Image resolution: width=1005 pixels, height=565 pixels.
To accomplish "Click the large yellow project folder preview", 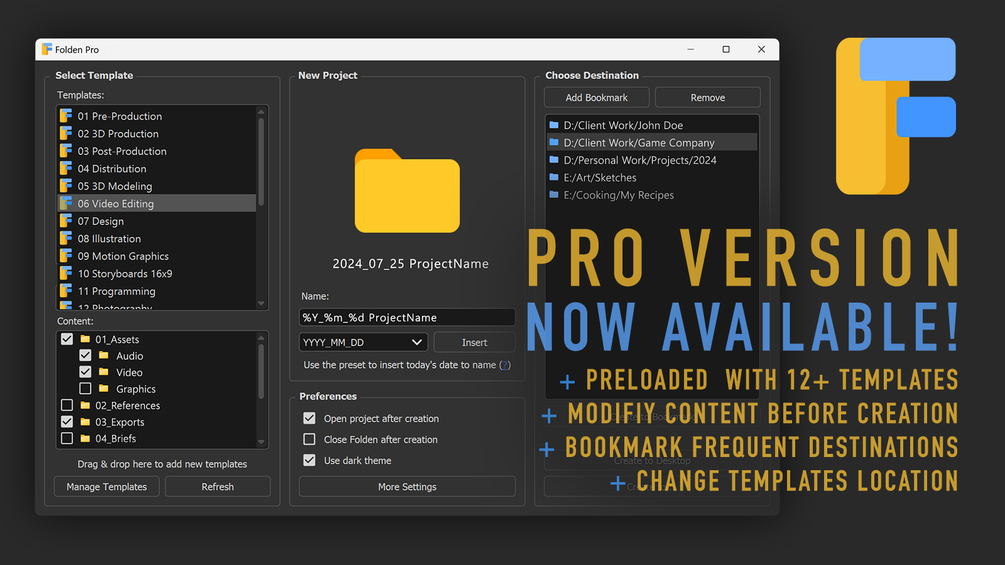I will point(407,190).
